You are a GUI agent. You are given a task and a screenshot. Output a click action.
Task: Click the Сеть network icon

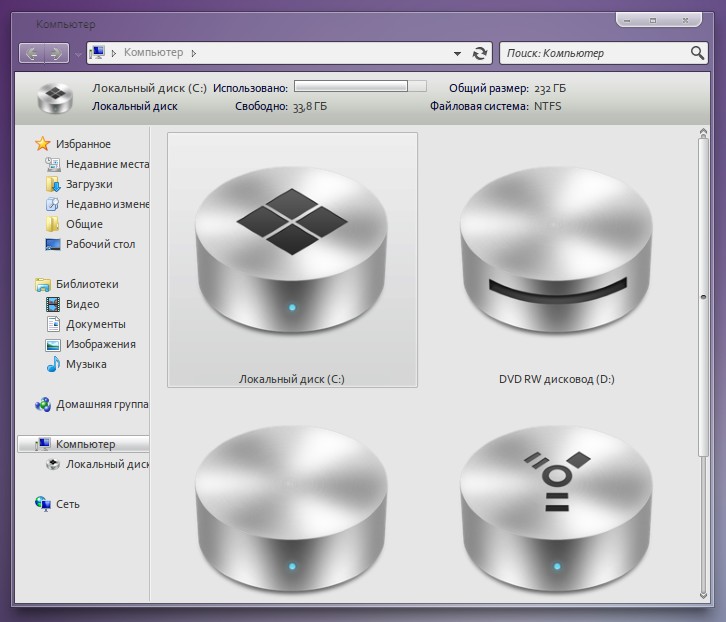click(x=43, y=504)
